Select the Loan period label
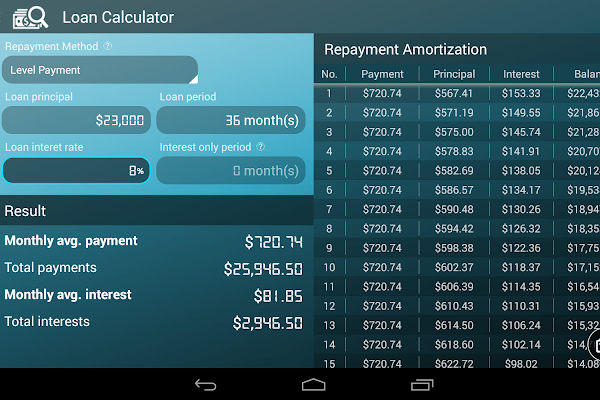Viewport: 600px width, 400px height. point(188,96)
